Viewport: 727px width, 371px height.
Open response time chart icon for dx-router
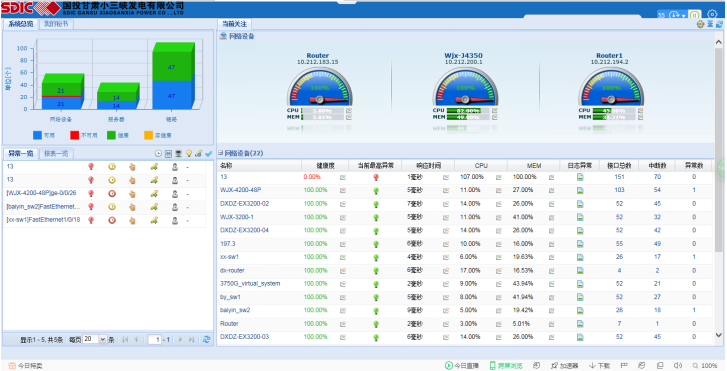point(446,270)
